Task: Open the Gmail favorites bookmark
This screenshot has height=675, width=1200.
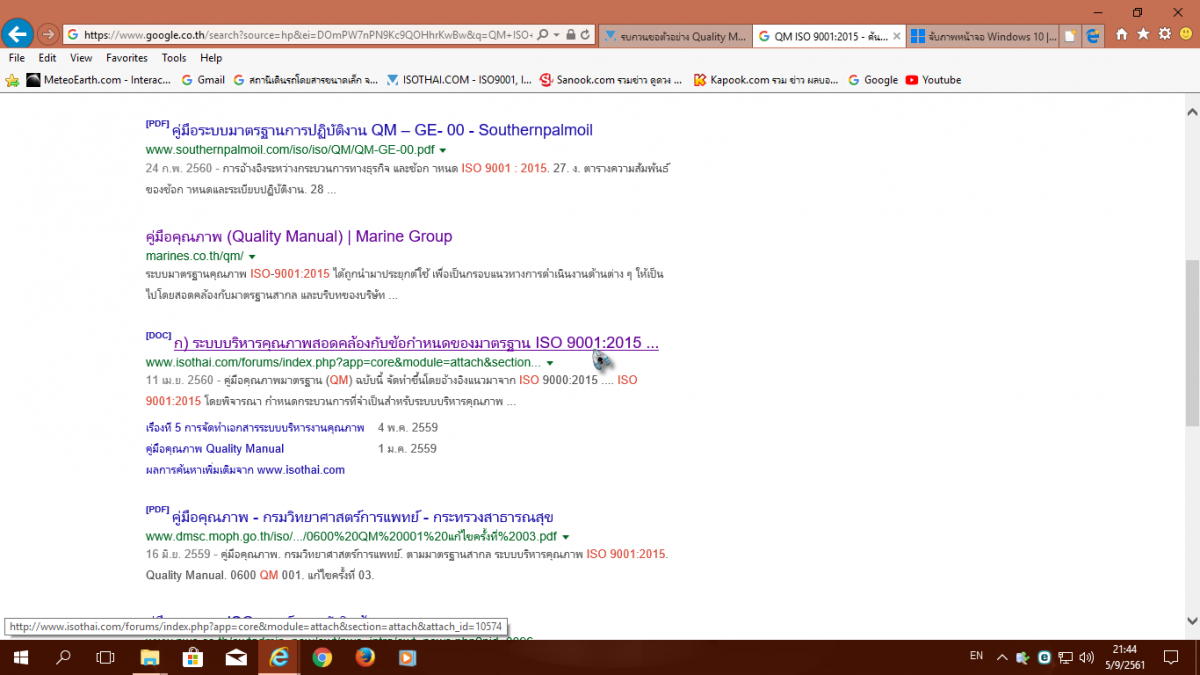Action: pos(202,80)
